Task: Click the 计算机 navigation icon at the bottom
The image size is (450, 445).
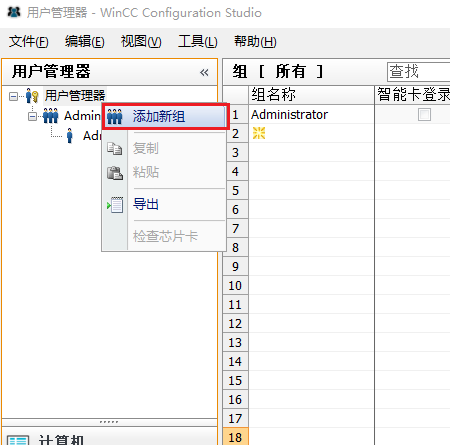Action: [18, 440]
